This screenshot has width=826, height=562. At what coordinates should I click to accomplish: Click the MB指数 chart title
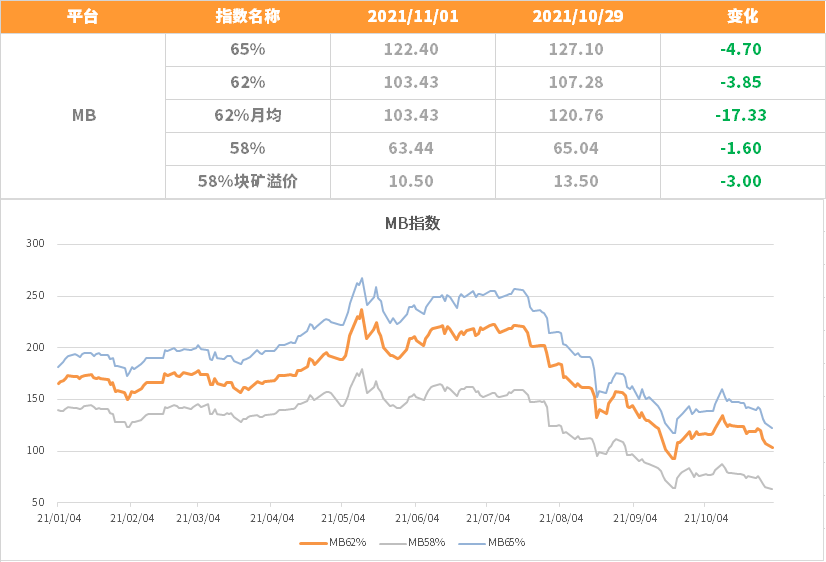[x=412, y=223]
